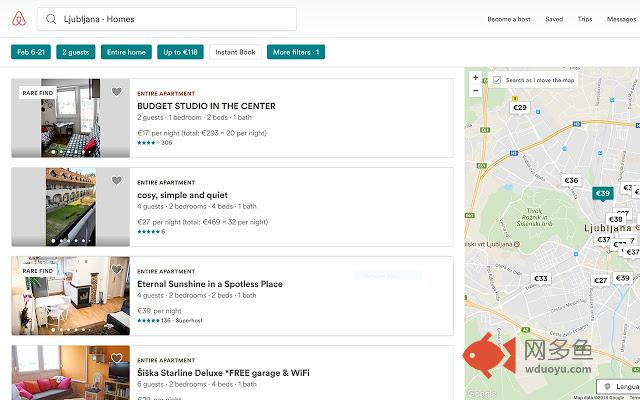
Task: Open Become a host
Action: [x=509, y=19]
